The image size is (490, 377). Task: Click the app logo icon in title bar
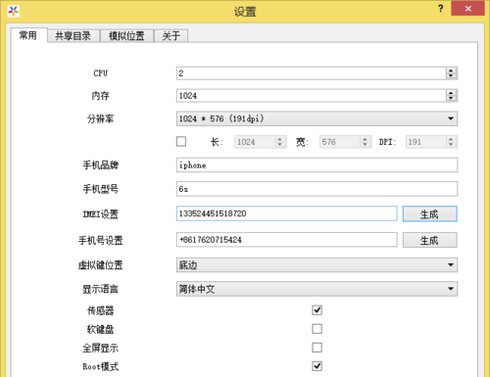[x=13, y=11]
